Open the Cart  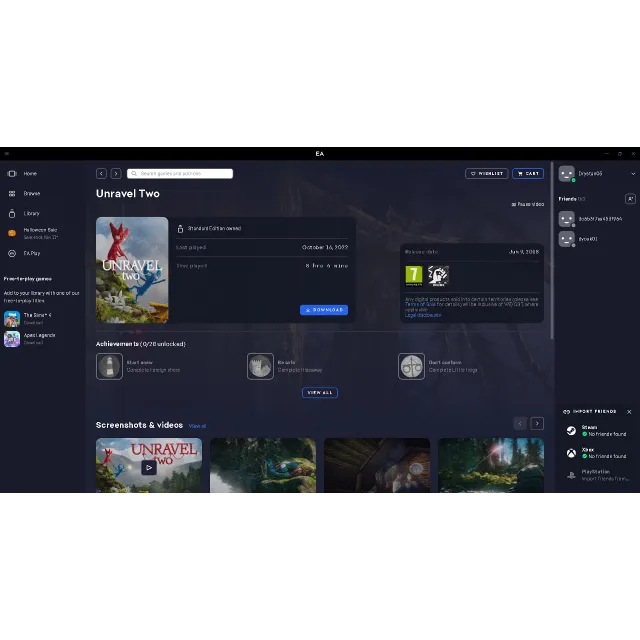(x=528, y=173)
